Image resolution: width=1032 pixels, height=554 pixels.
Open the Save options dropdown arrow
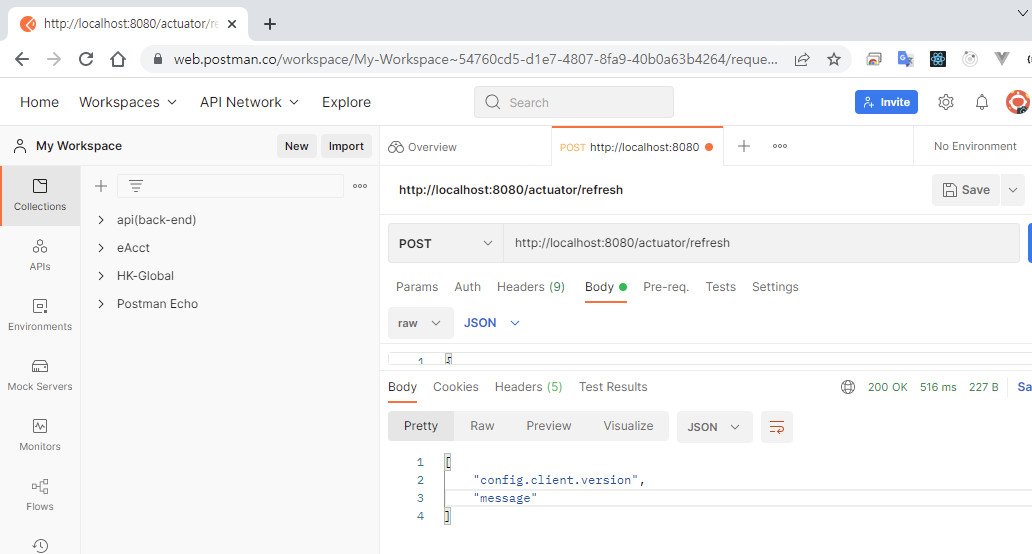pos(1013,190)
